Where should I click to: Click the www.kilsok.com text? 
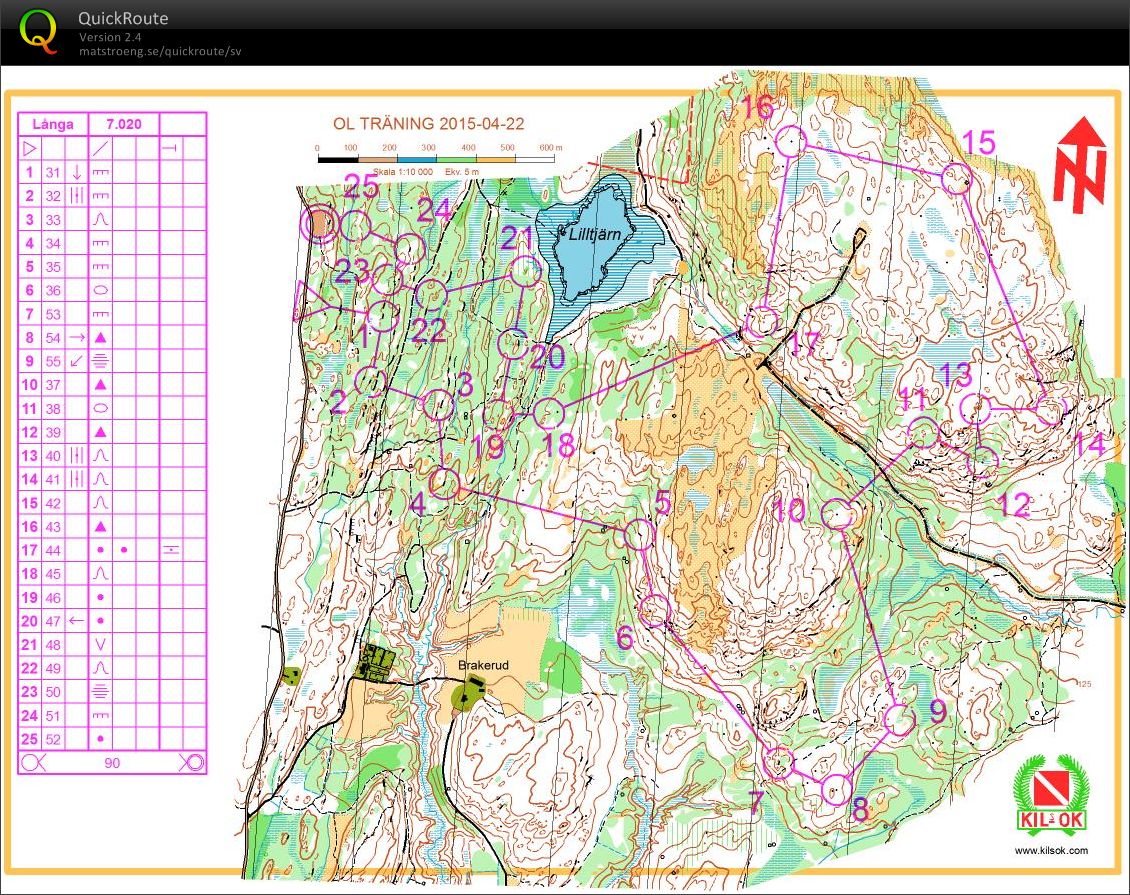coord(1051,850)
